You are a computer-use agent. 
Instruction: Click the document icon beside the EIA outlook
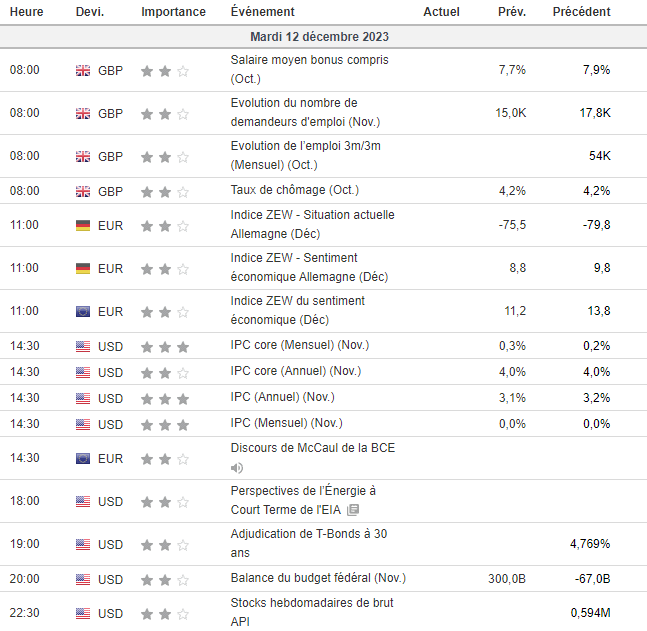pyautogui.click(x=353, y=510)
